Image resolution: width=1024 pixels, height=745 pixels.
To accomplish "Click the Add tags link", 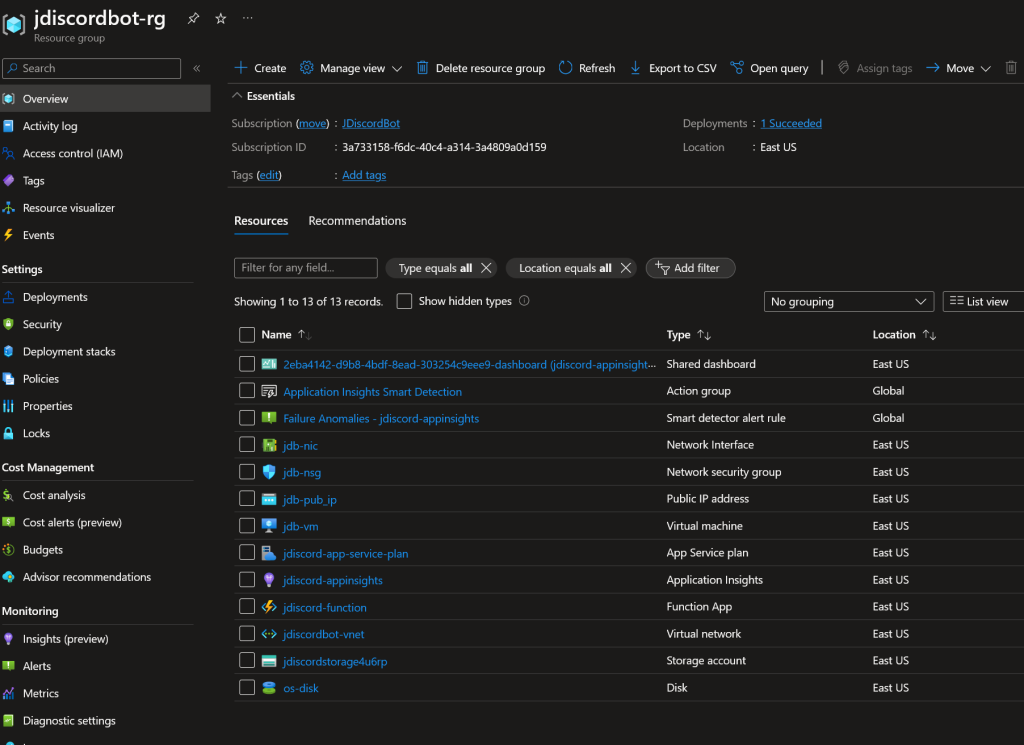I will [x=364, y=175].
